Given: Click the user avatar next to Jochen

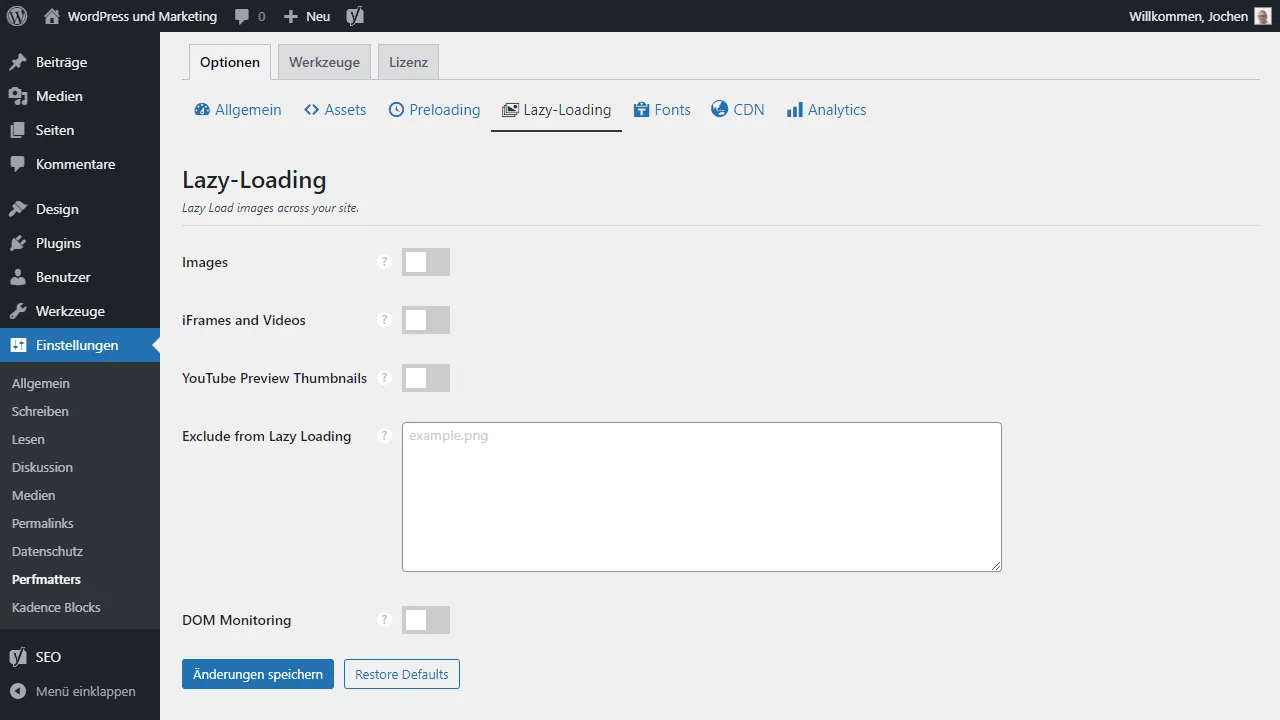Looking at the screenshot, I should (1263, 16).
